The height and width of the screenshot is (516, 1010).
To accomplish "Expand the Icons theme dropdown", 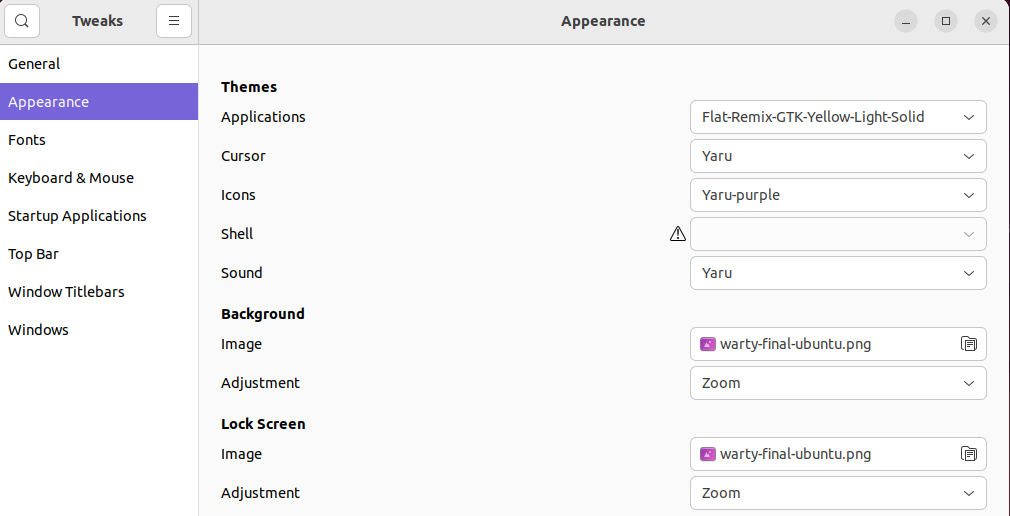I will pos(838,195).
